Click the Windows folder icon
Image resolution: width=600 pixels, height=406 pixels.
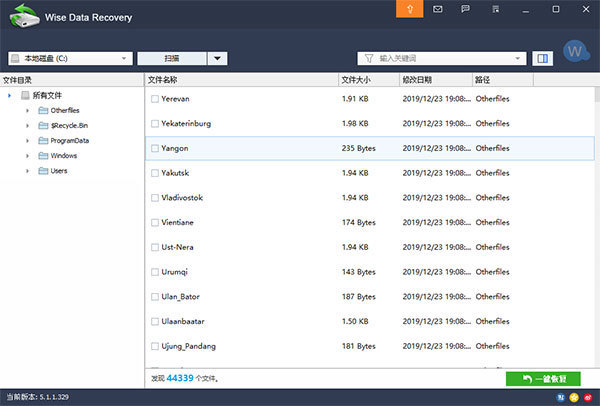(x=43, y=156)
